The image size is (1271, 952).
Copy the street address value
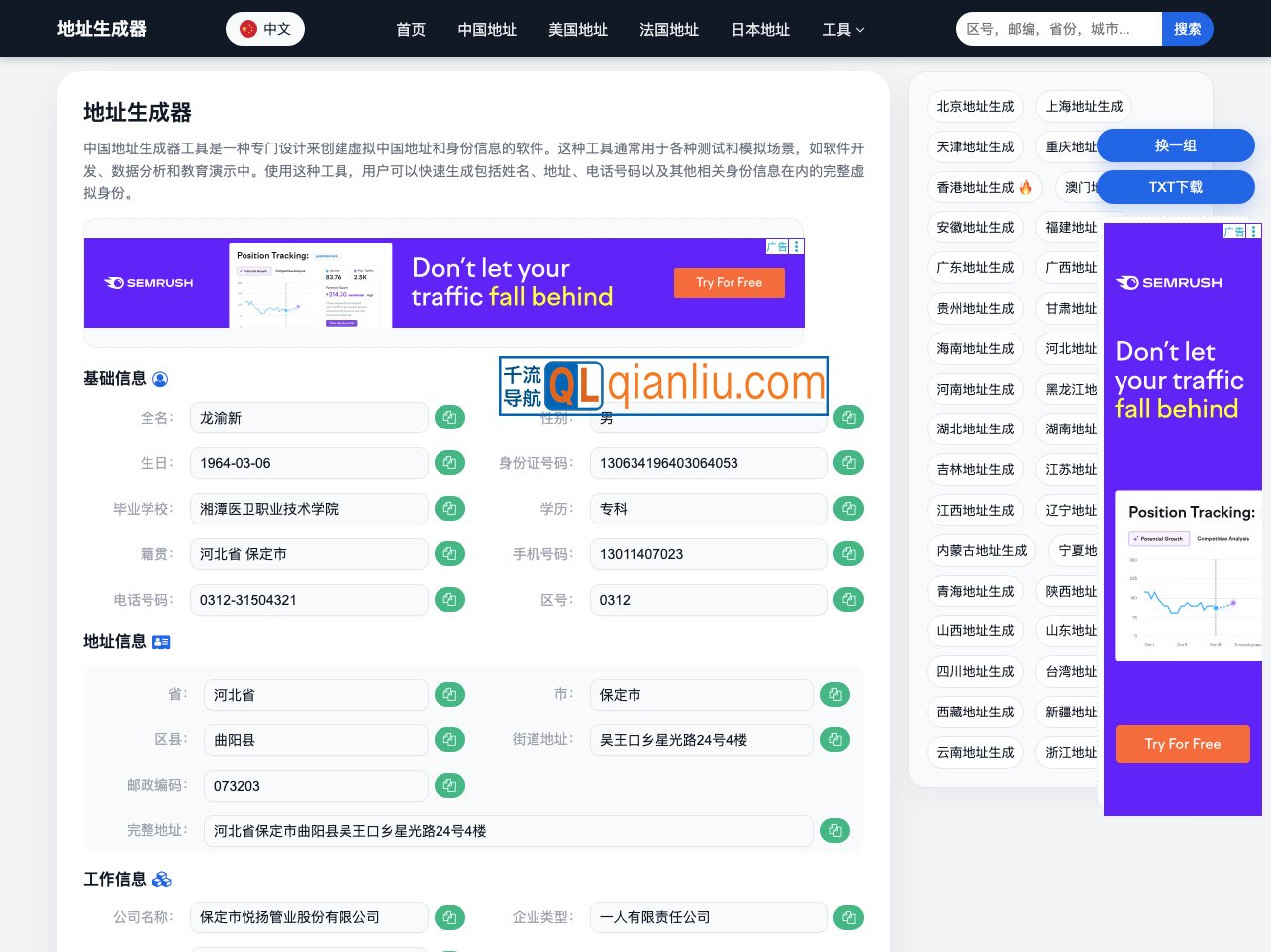point(834,740)
